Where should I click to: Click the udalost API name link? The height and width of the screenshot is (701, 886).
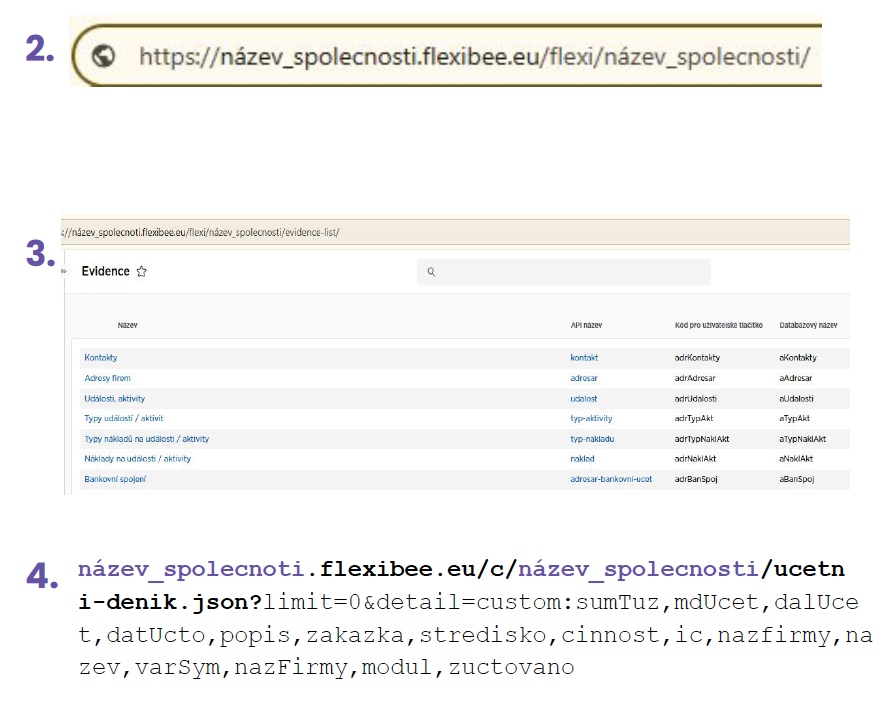584,398
